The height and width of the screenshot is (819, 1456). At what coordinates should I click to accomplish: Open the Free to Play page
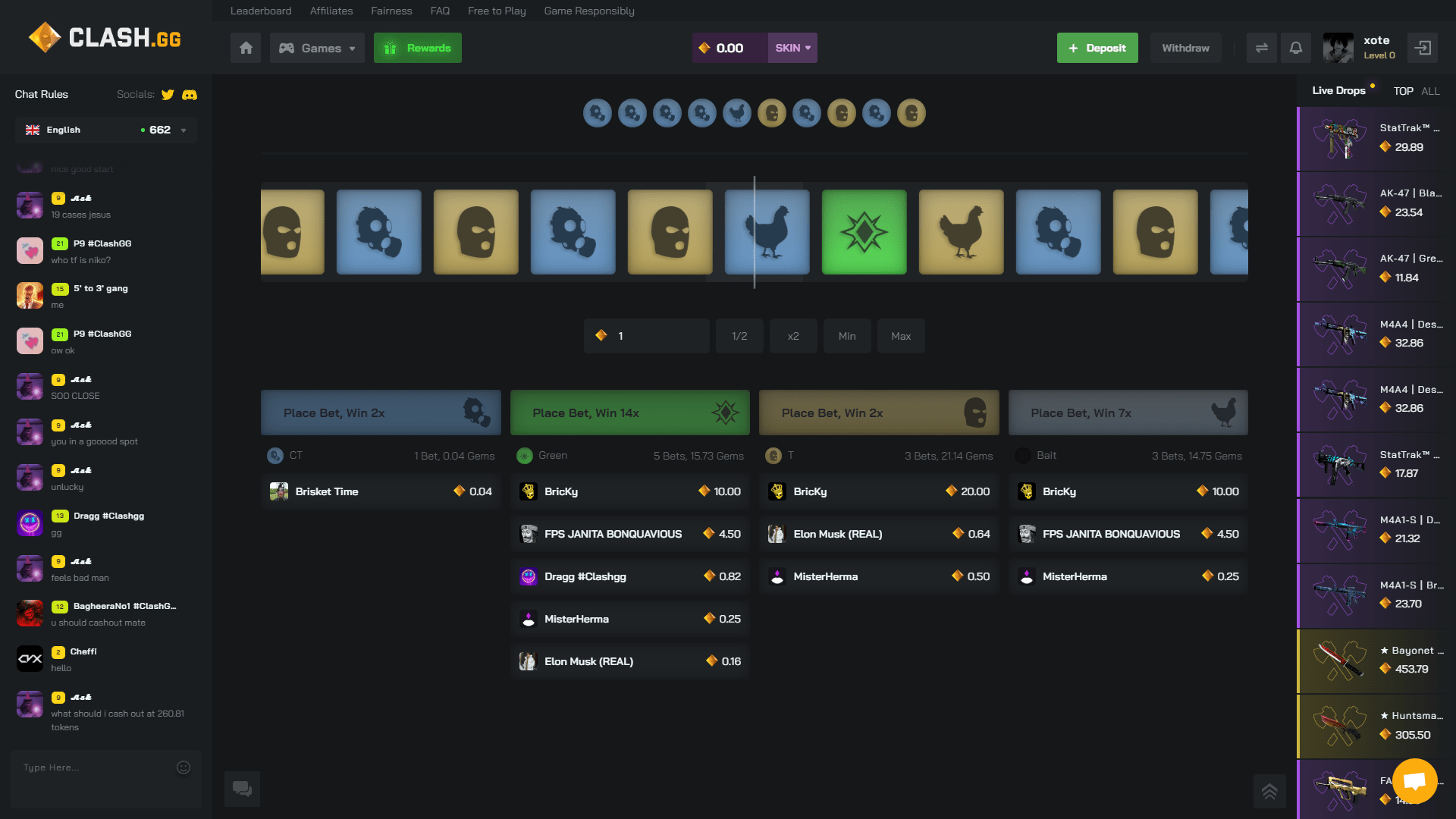point(497,11)
